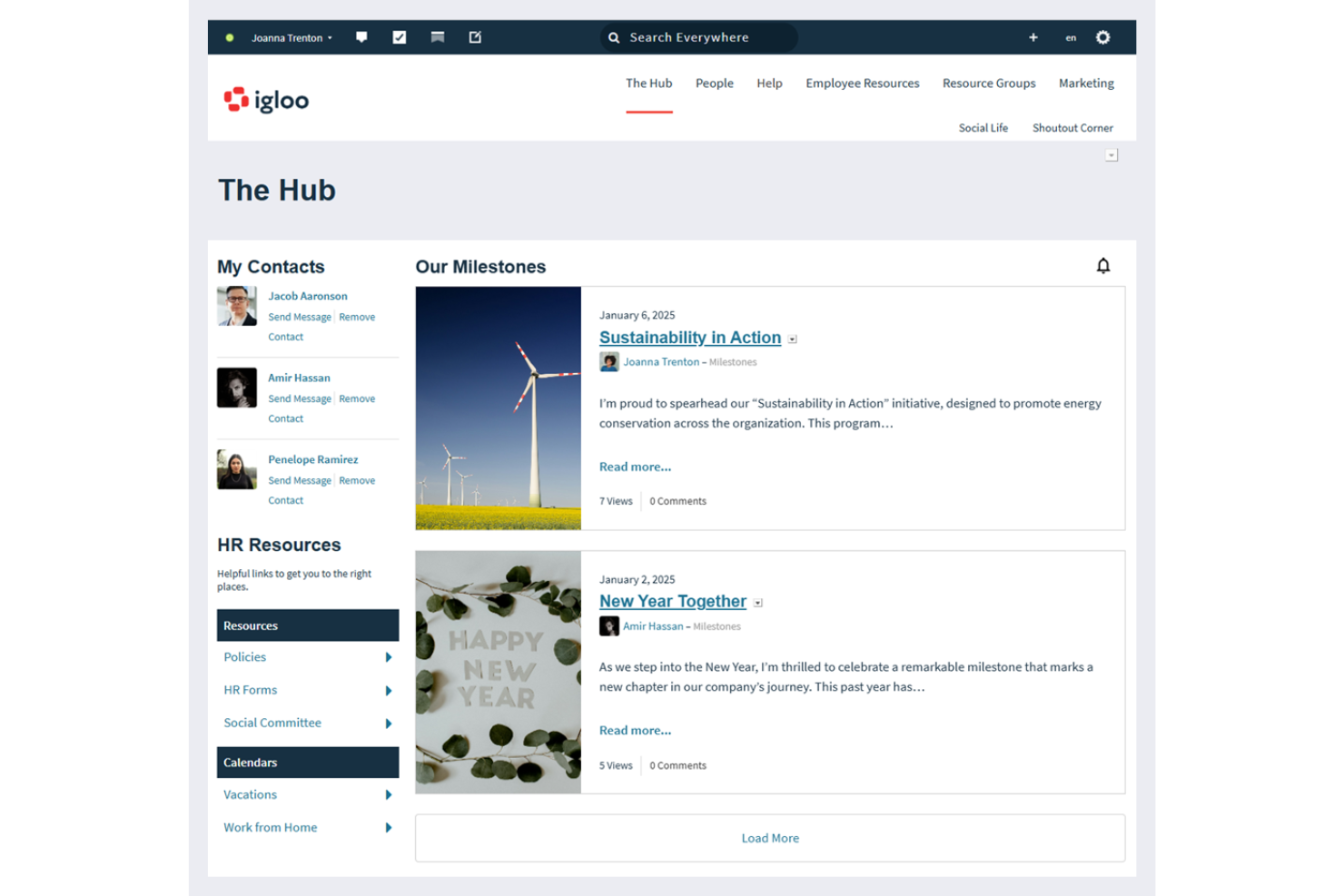Read more of the New Year Together post
The width and height of the screenshot is (1344, 896).
634,730
